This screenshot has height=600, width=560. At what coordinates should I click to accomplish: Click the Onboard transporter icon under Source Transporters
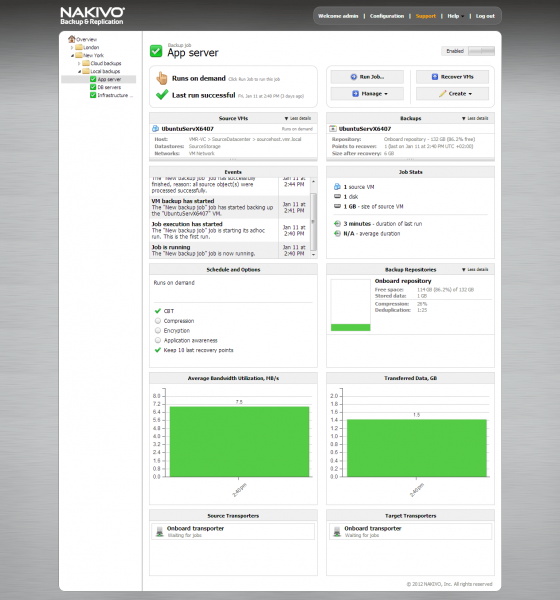click(x=160, y=532)
